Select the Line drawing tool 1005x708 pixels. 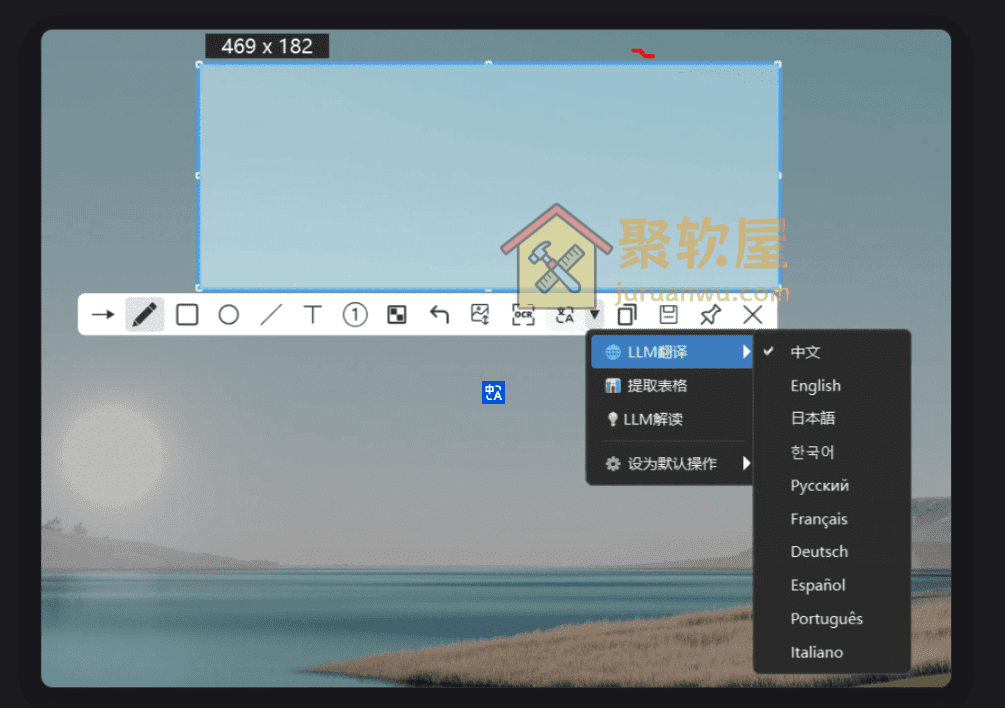tap(270, 314)
